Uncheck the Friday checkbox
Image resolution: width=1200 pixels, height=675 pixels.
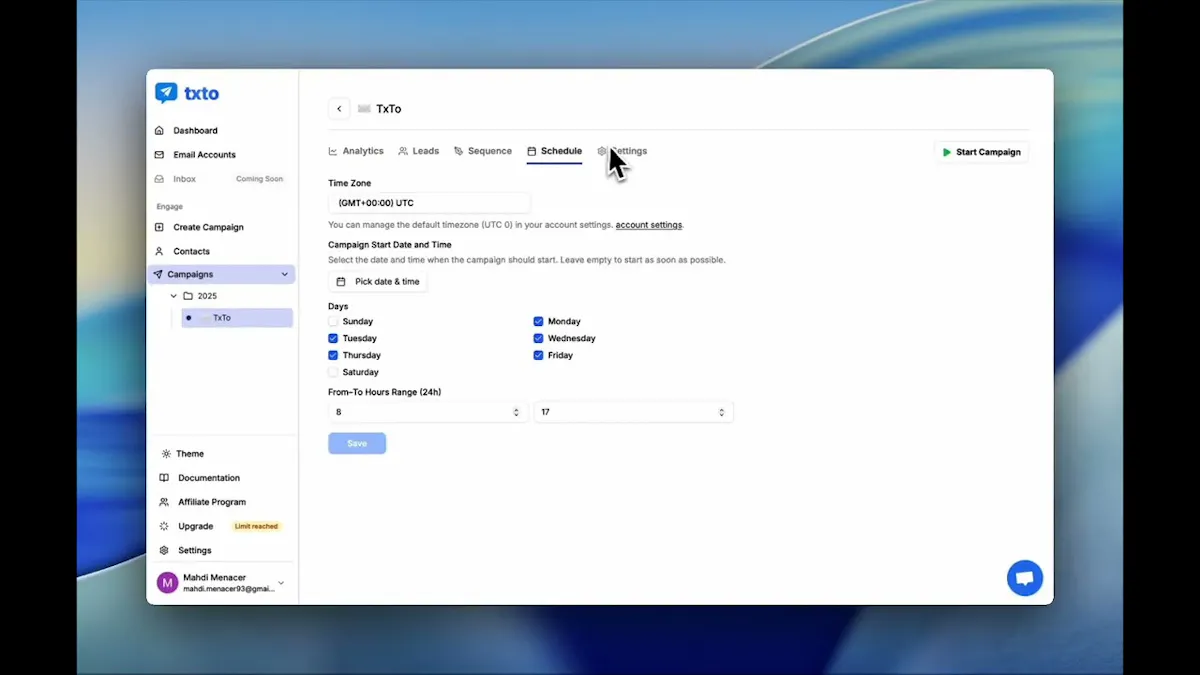coord(538,355)
